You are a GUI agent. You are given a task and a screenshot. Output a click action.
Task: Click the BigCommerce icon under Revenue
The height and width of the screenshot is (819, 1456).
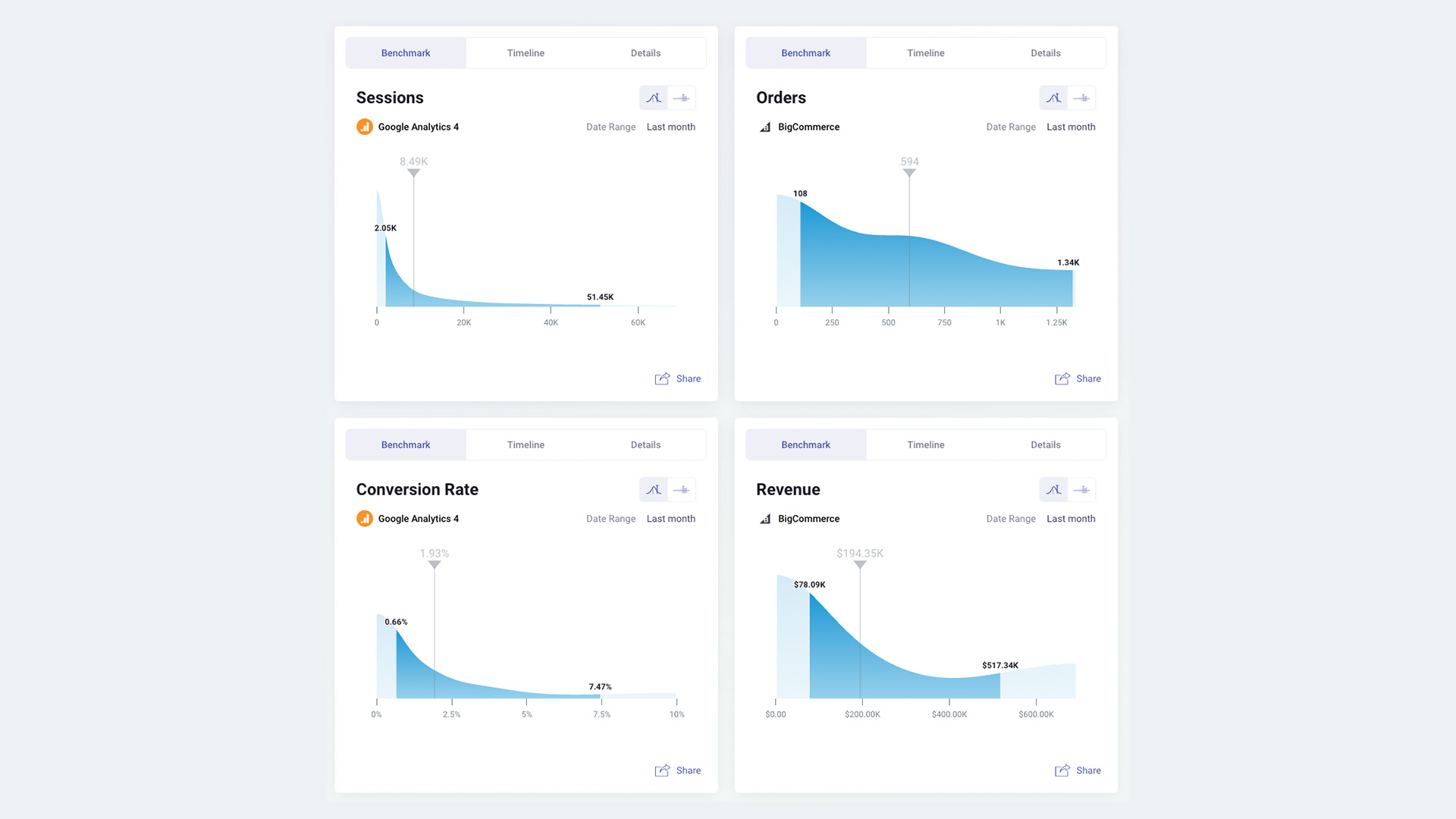point(765,519)
